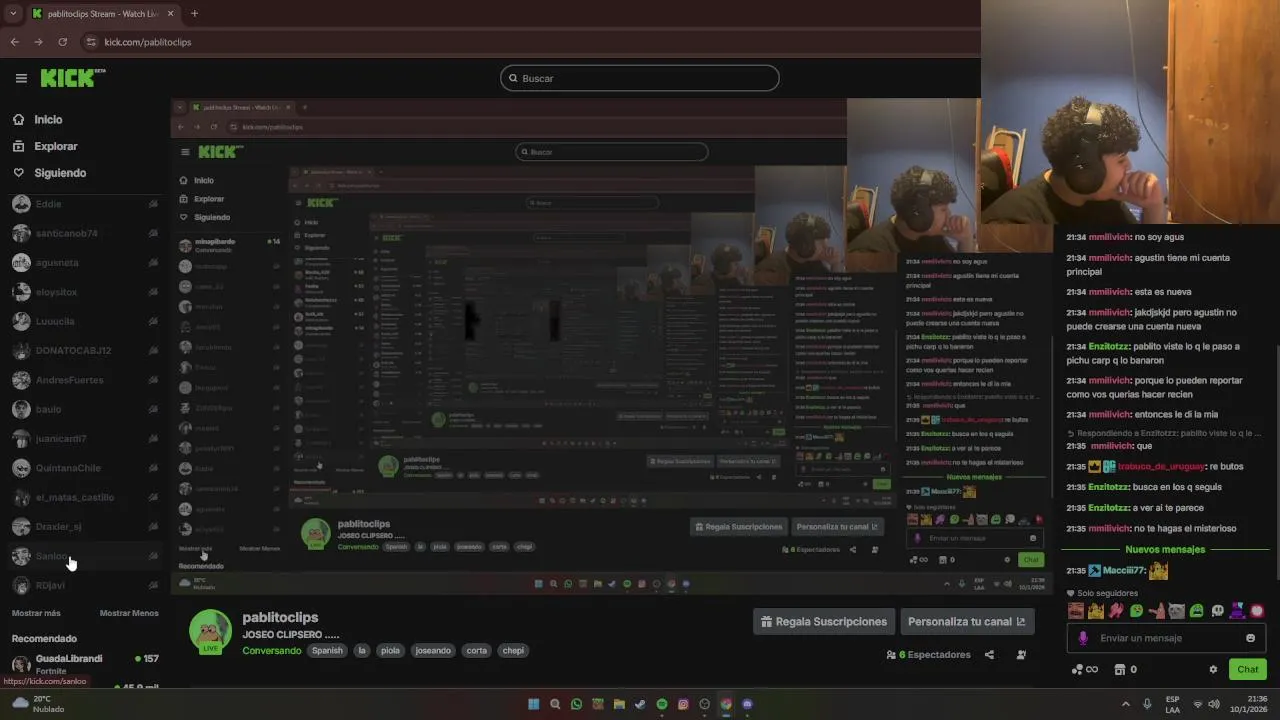Collapse the list with Mostrar Menos

[x=129, y=613]
